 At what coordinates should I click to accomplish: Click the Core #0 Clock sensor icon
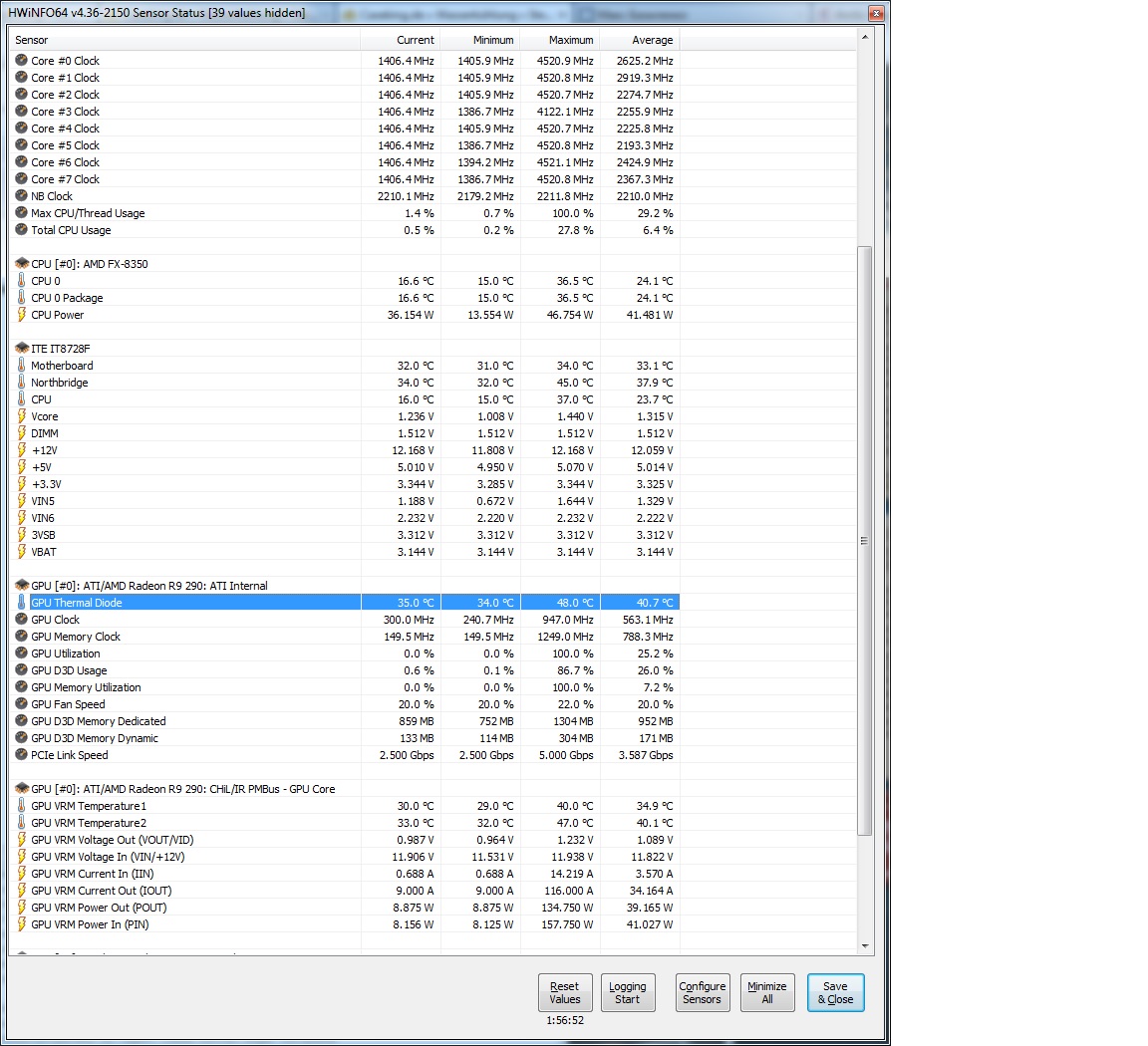[x=21, y=60]
